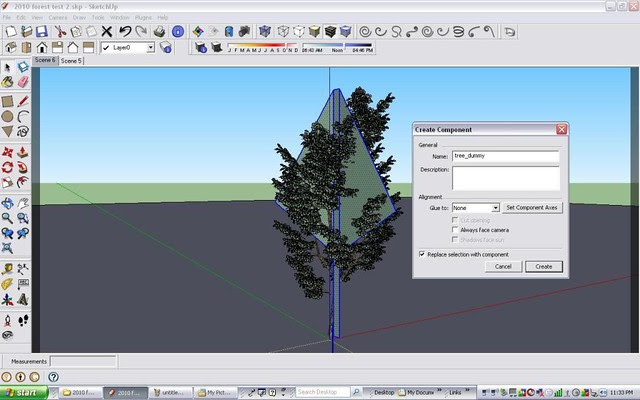Switch to Wireframe face style
The height and width of the screenshot is (400, 640).
click(x=283, y=31)
